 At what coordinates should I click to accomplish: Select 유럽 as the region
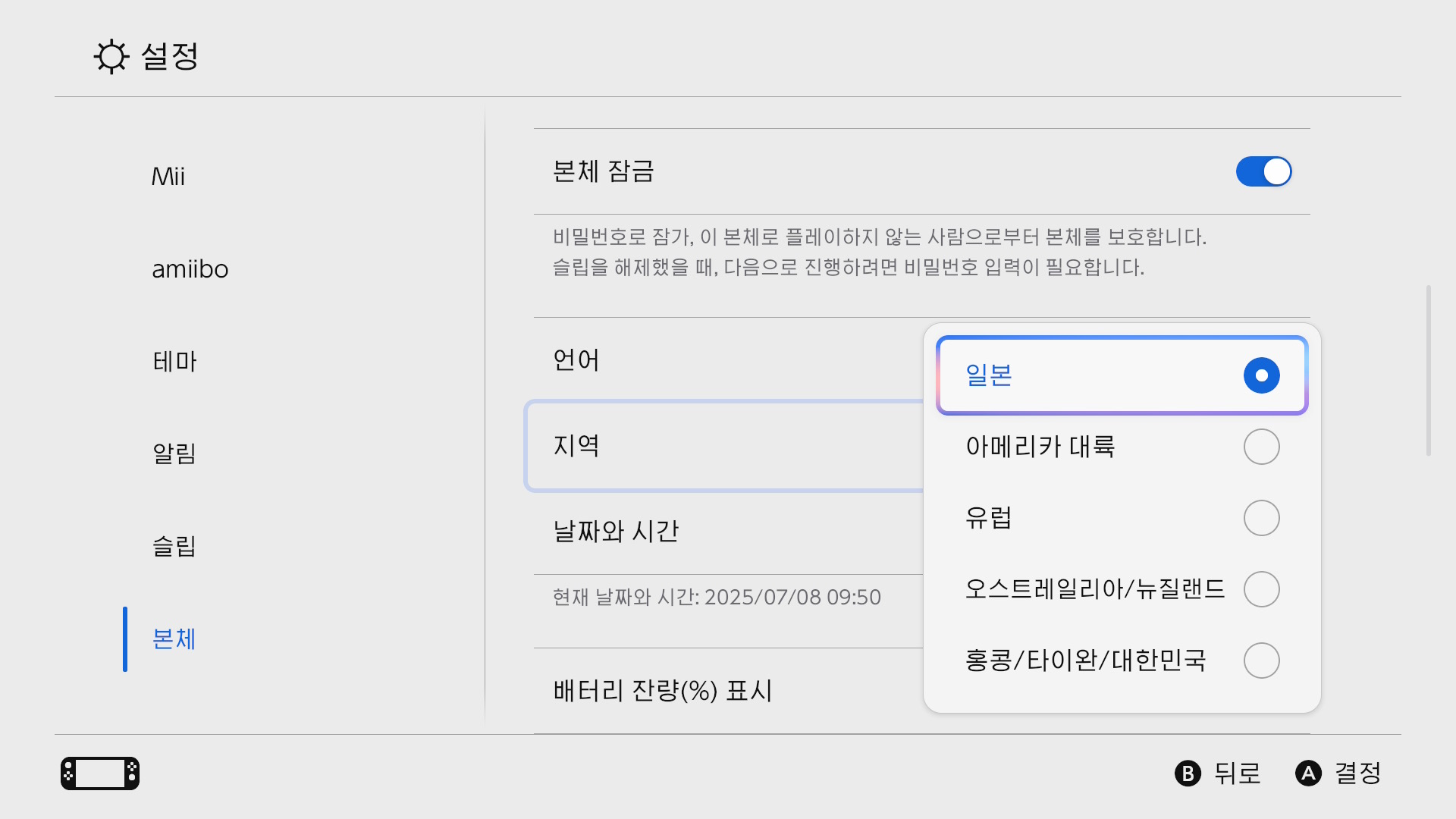point(1120,518)
